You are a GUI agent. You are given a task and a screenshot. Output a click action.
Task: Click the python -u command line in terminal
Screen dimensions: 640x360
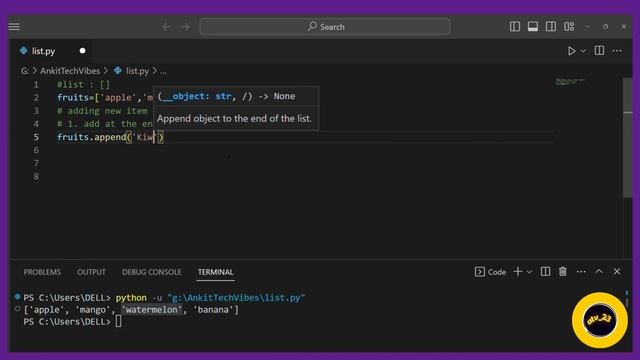tap(210, 298)
